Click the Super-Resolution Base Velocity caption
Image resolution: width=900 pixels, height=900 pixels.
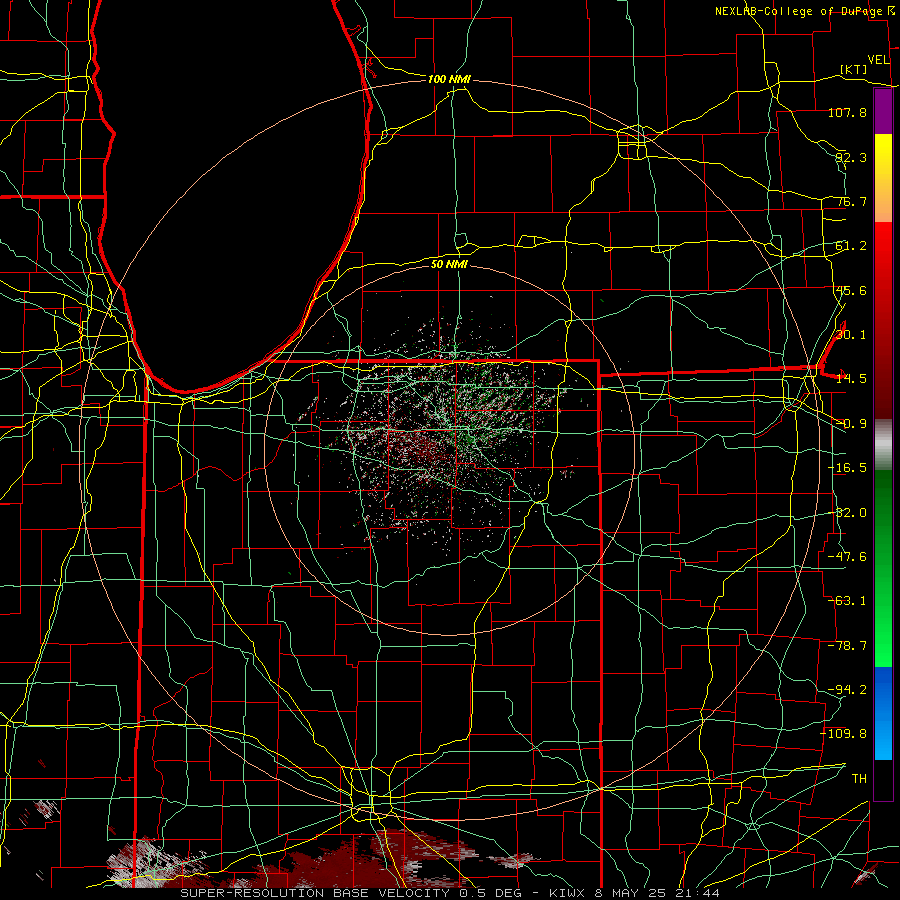(x=449, y=893)
